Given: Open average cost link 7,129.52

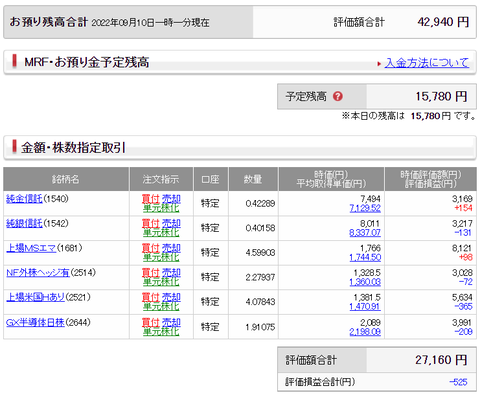Looking at the screenshot, I should point(365,208).
